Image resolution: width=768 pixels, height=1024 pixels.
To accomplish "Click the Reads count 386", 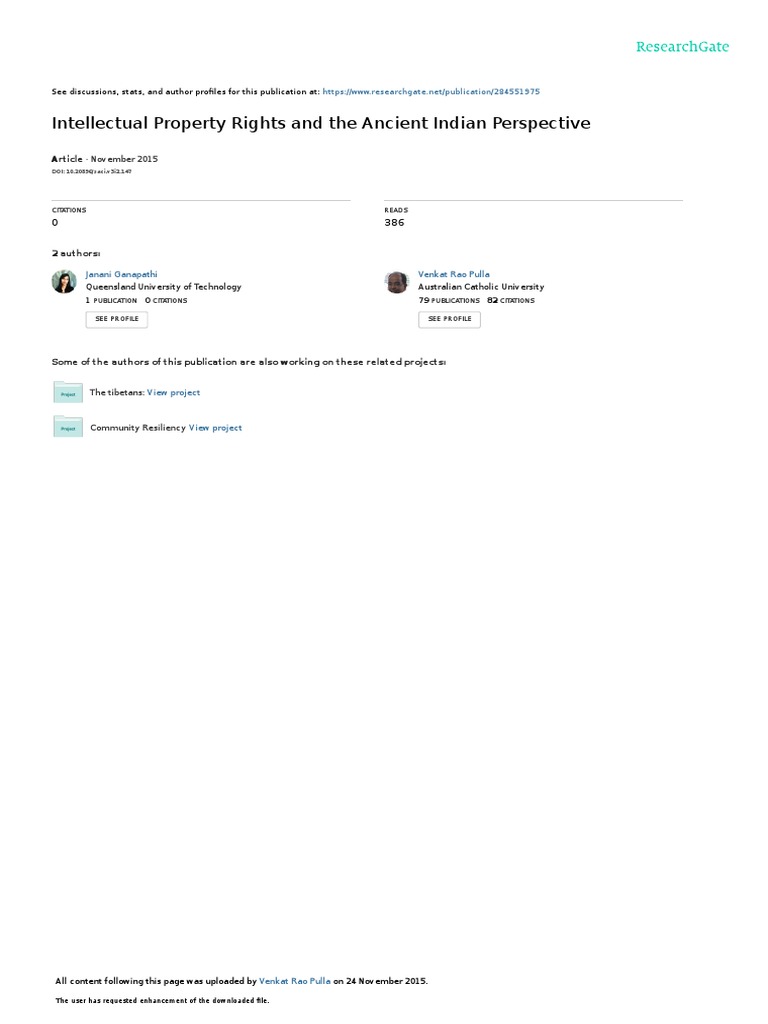I will pos(394,223).
